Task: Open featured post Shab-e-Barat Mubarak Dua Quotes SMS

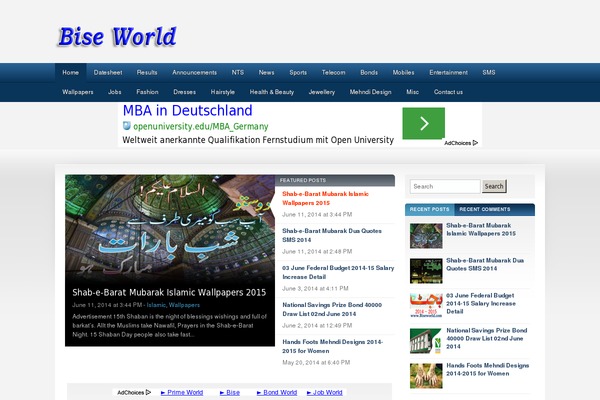Action: (x=332, y=235)
